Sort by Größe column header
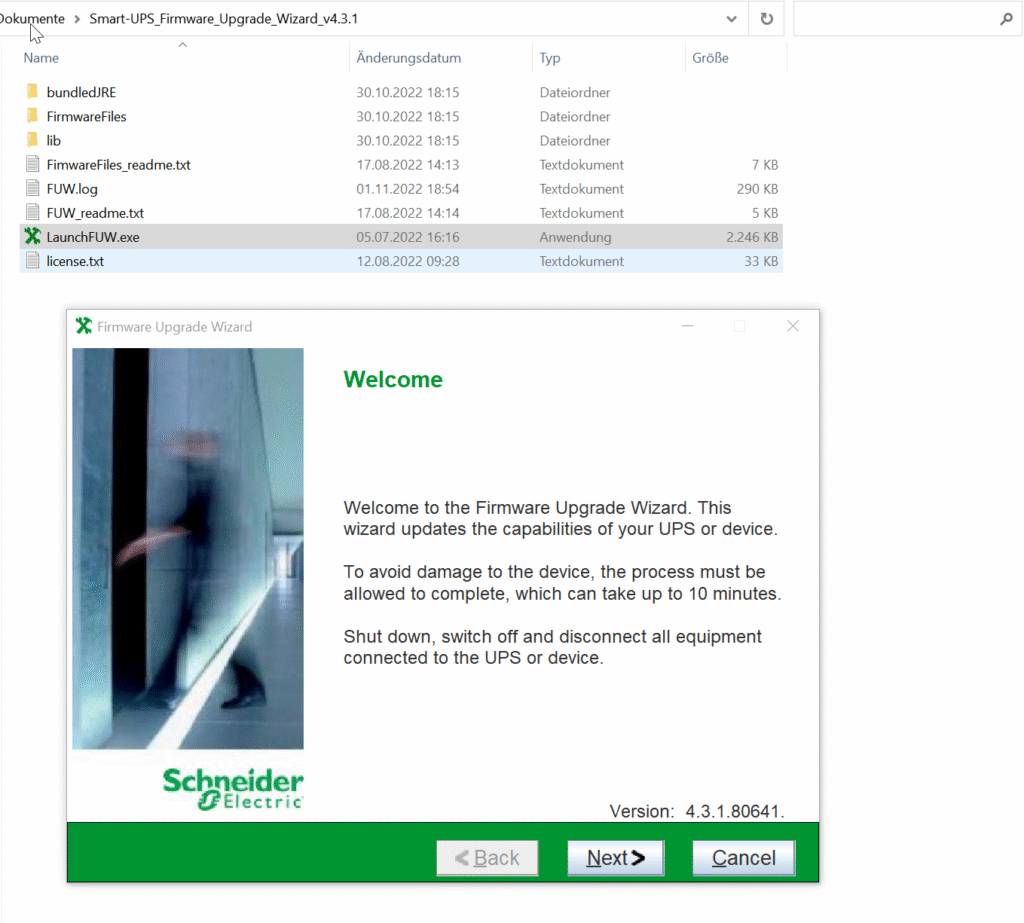 (x=710, y=58)
